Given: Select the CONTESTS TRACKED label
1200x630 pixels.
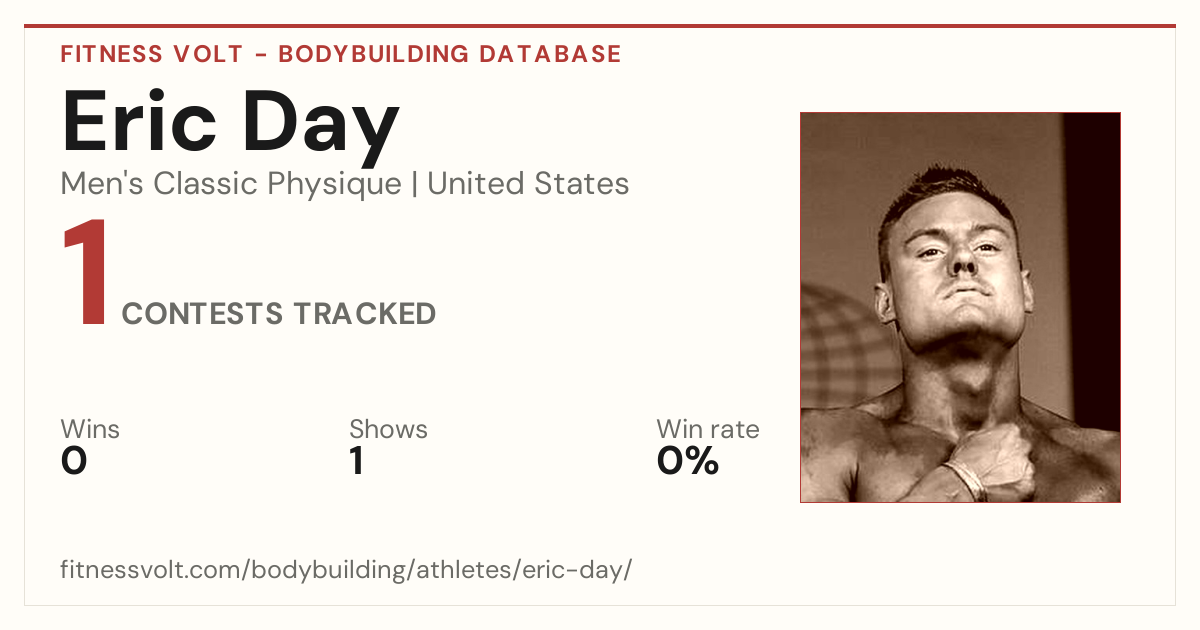Looking at the screenshot, I should point(279,314).
